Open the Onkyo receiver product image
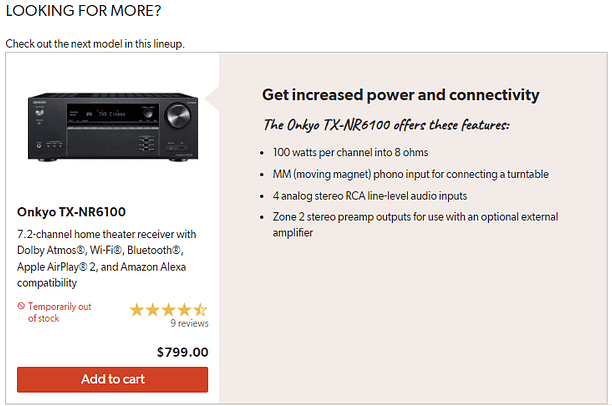612x406 pixels. click(113, 128)
